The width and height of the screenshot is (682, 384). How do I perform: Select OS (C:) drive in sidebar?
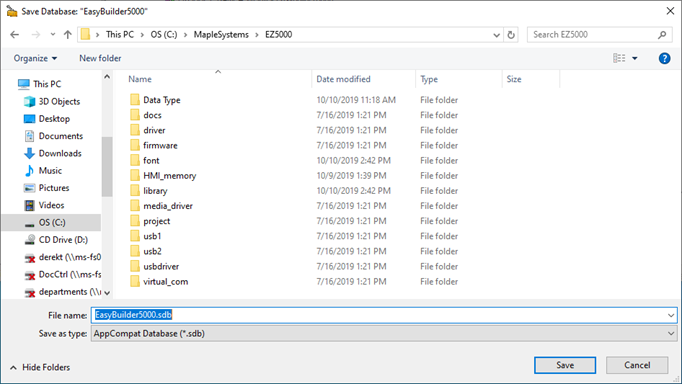pyautogui.click(x=51, y=223)
